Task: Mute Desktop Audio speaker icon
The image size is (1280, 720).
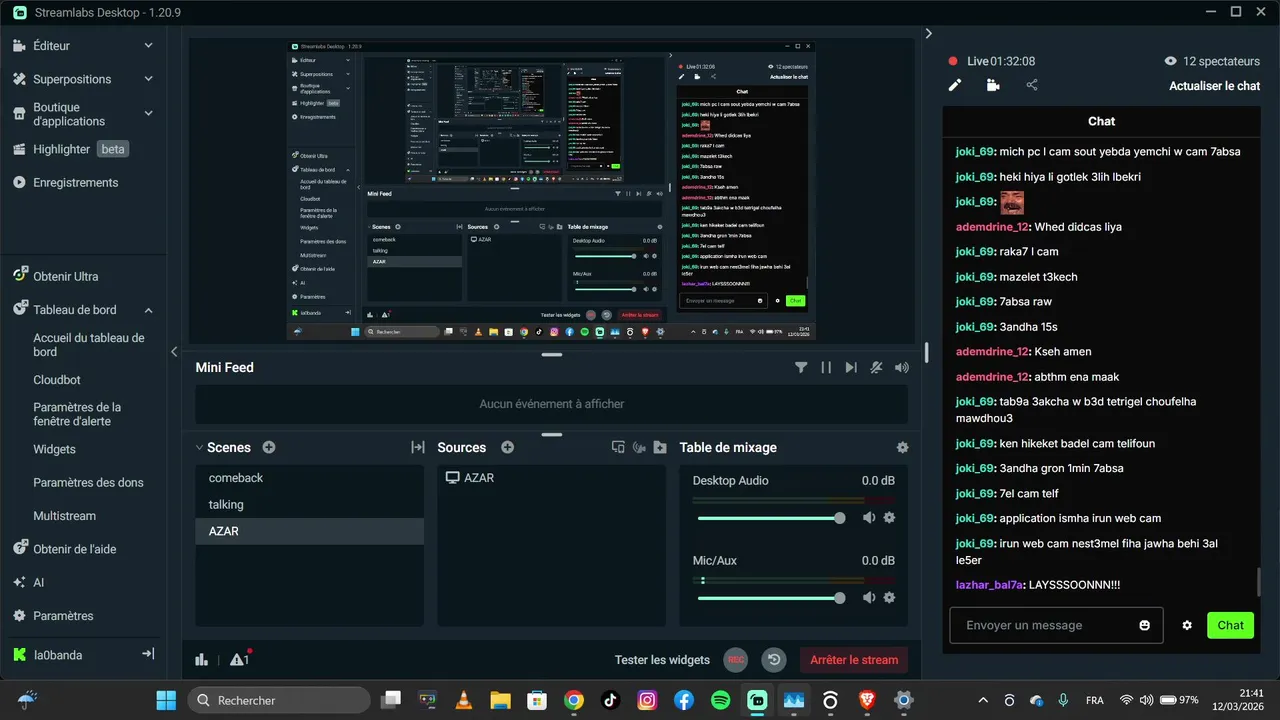Action: pos(869,517)
